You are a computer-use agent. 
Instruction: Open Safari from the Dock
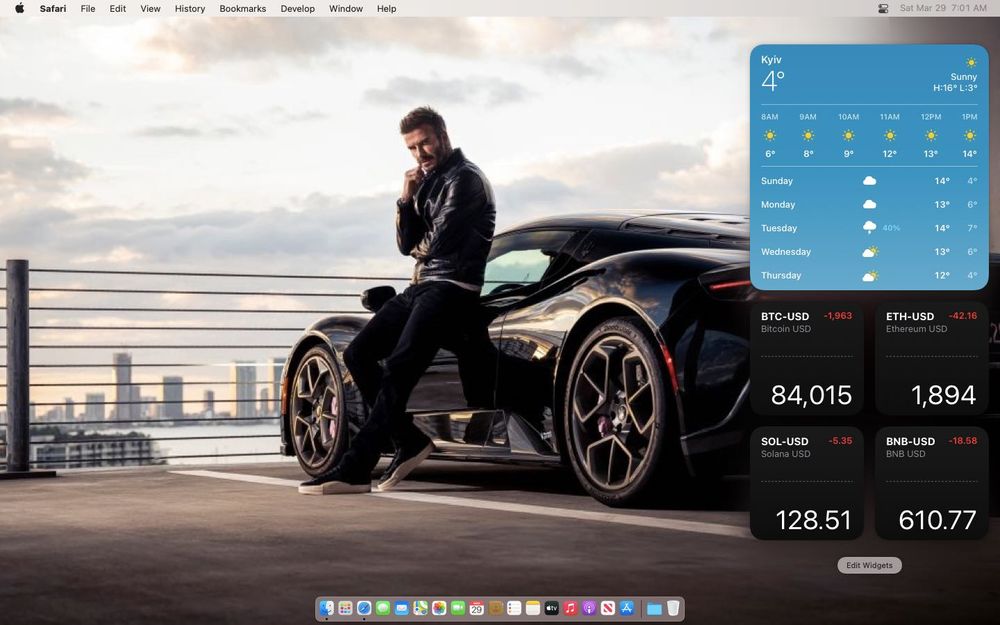(364, 608)
